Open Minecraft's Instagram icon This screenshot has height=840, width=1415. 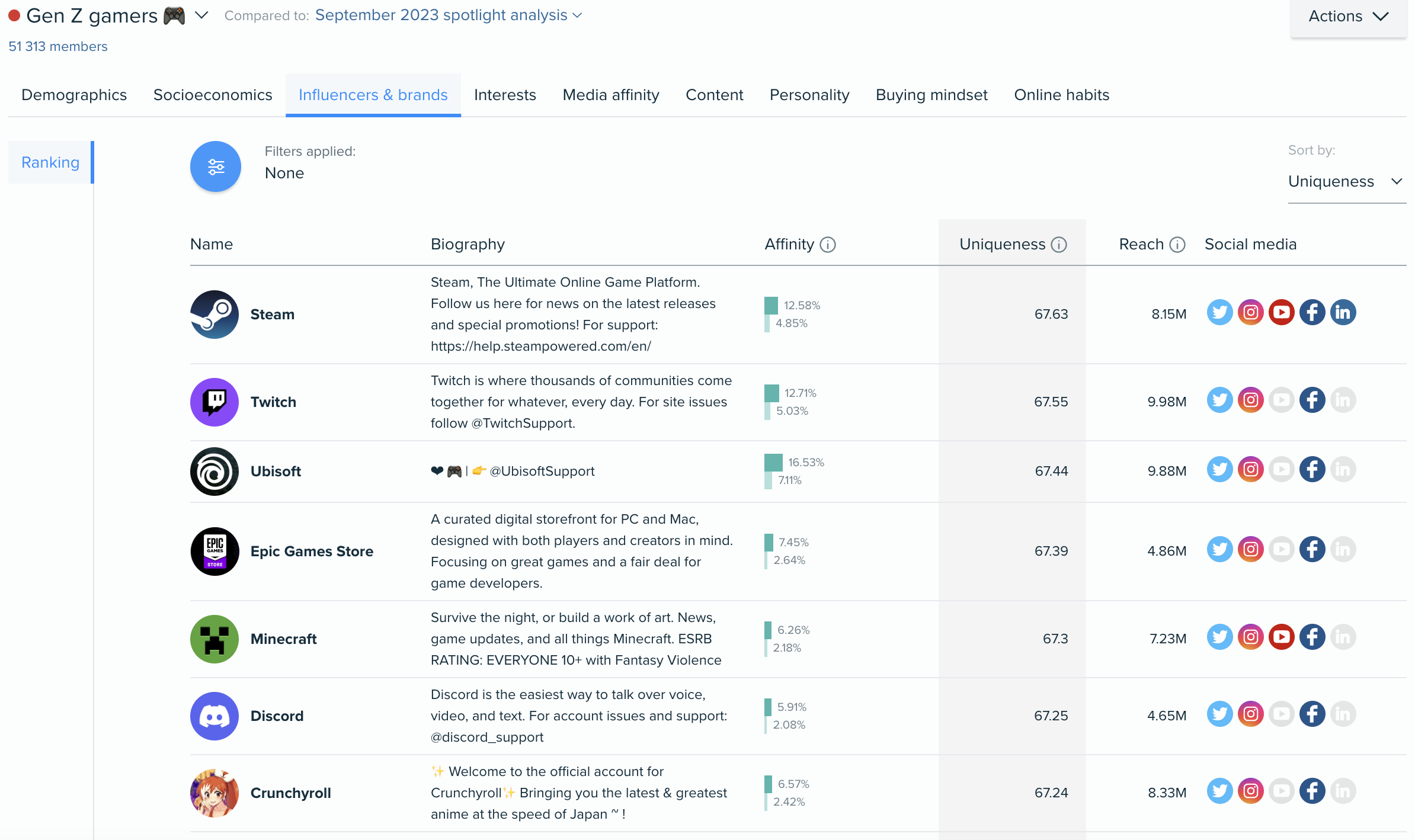coord(1251,637)
